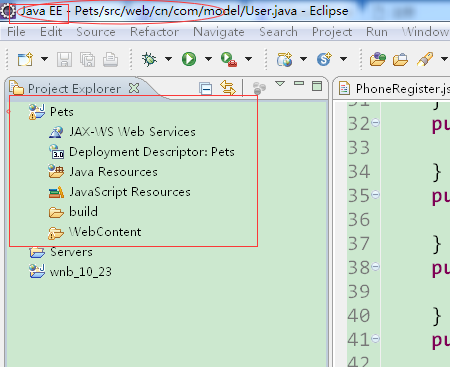This screenshot has width=450, height=367.
Task: Select Java Resources node
Action: [113, 172]
